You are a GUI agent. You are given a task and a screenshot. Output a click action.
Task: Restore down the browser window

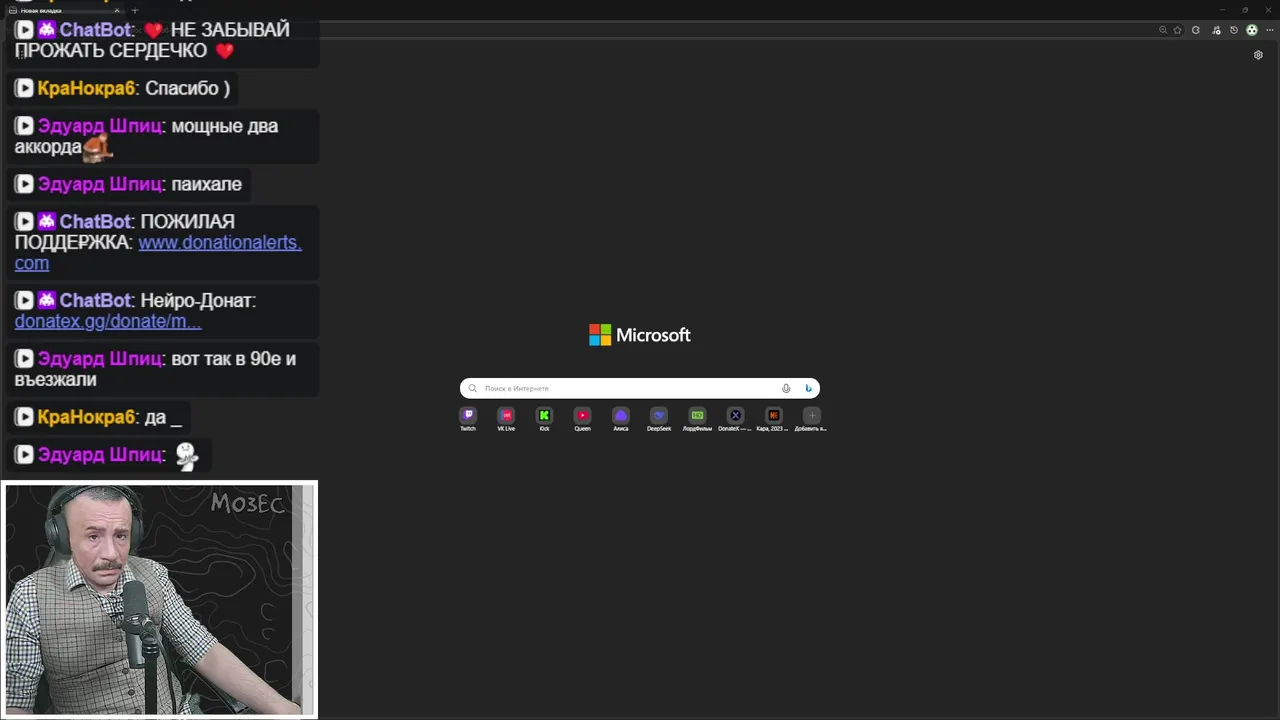click(1245, 10)
